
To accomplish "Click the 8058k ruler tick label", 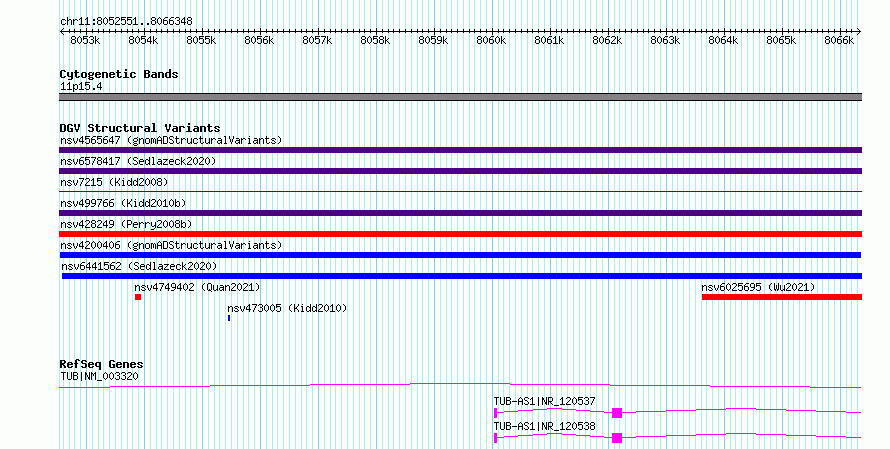I will (x=375, y=40).
